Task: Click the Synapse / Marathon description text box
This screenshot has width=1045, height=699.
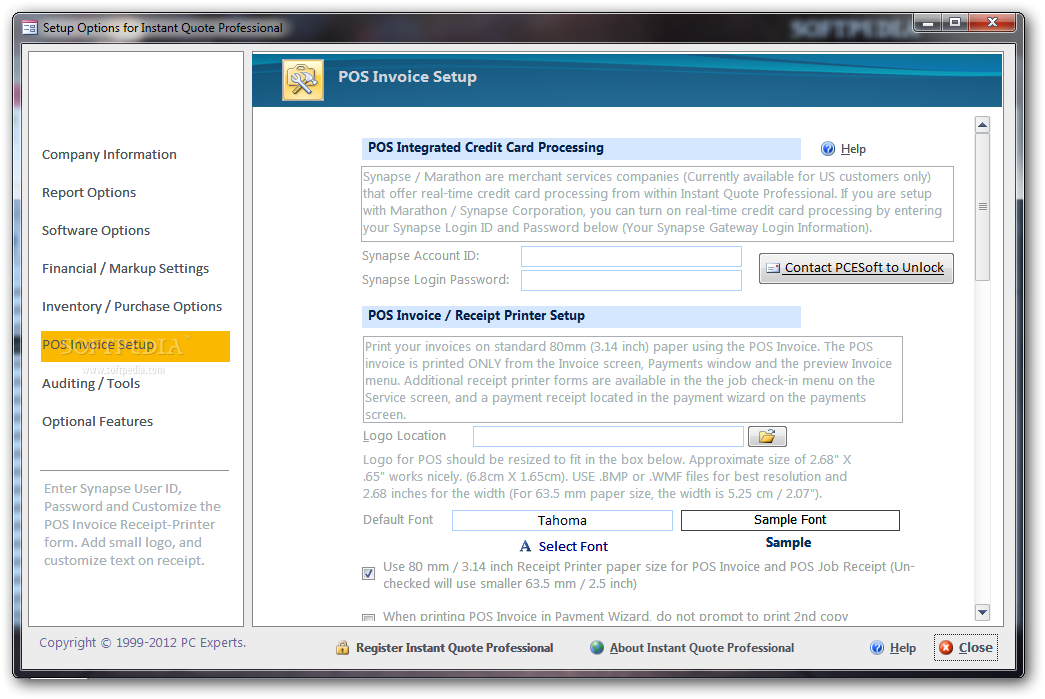Action: [657, 204]
